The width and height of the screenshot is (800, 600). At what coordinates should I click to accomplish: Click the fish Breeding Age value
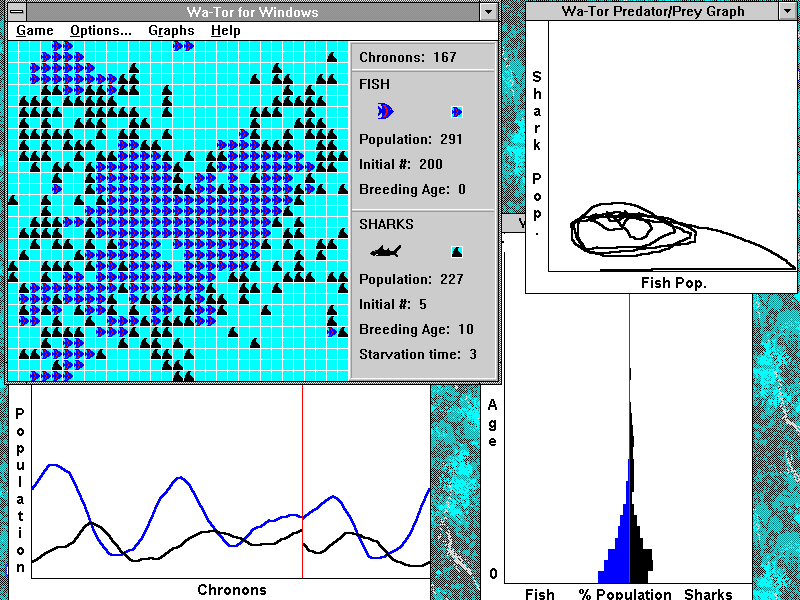pos(461,189)
